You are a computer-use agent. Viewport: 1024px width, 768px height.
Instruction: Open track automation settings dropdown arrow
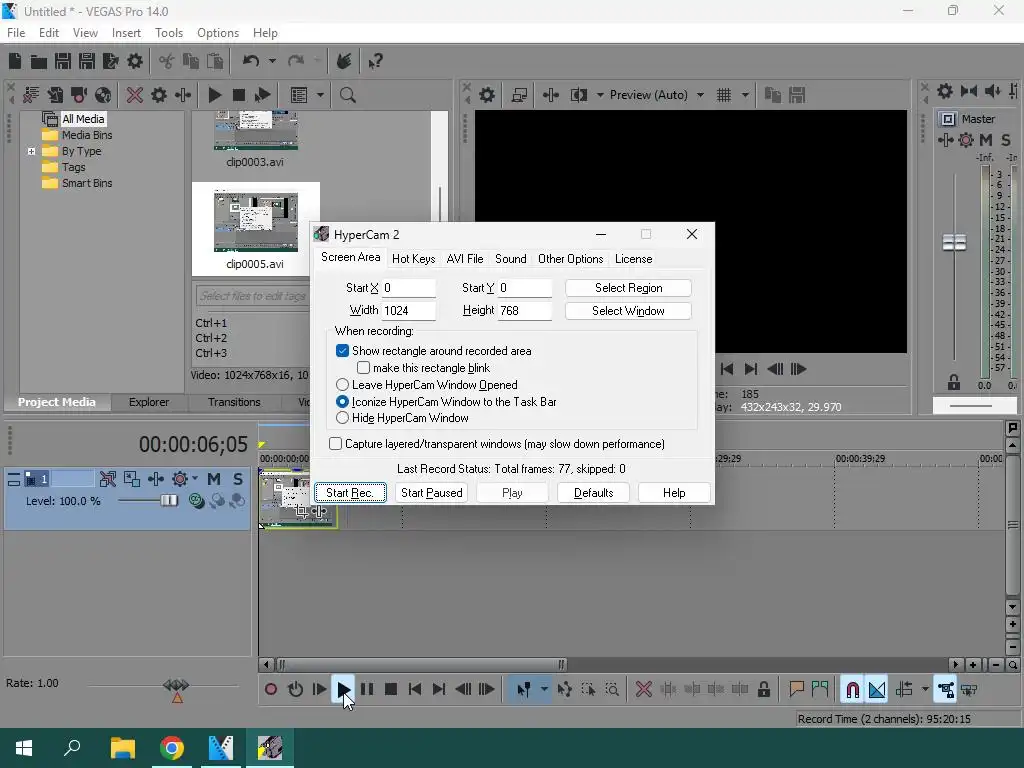[x=195, y=479]
